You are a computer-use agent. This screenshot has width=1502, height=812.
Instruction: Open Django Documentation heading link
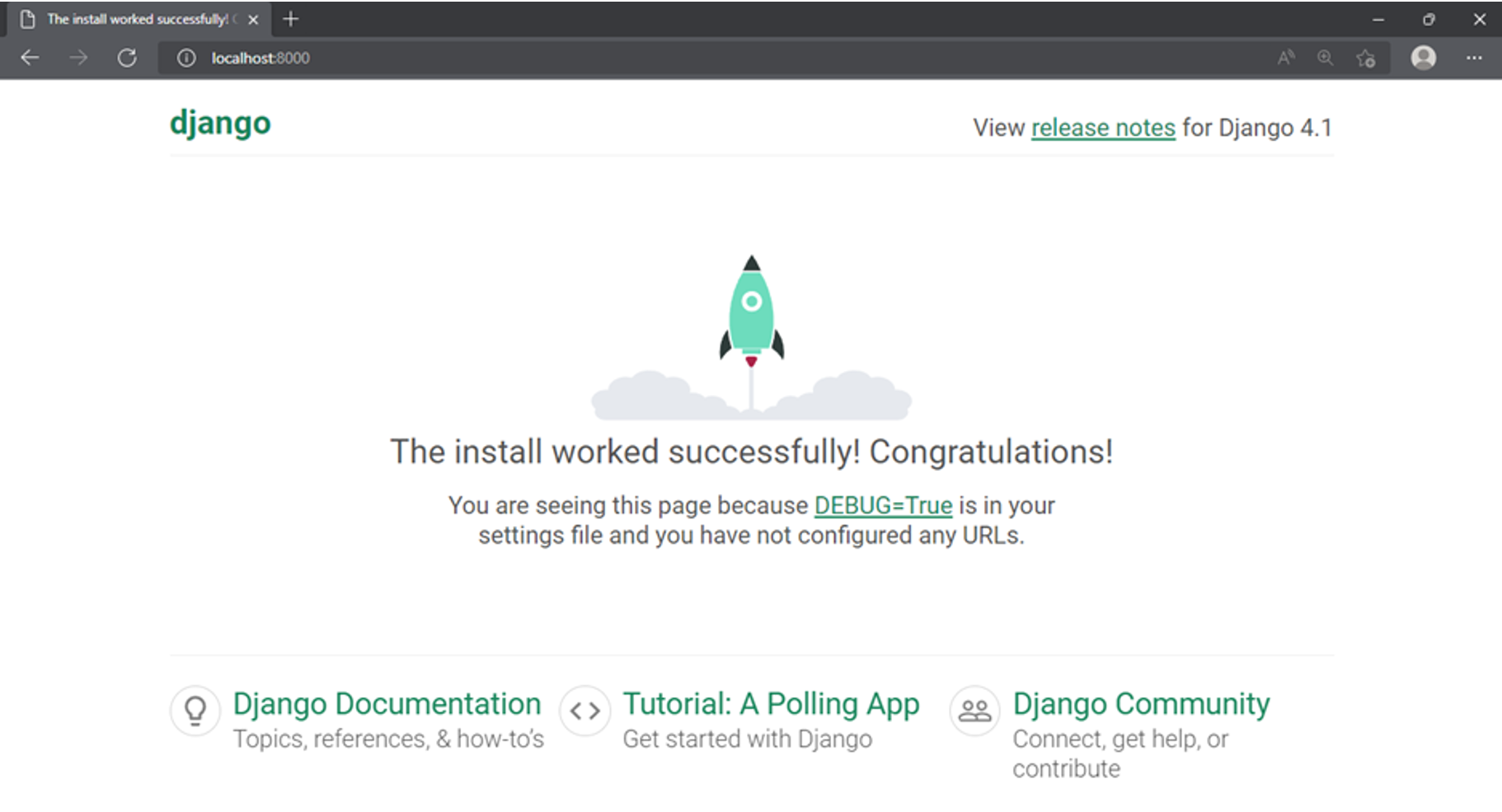pyautogui.click(x=387, y=704)
